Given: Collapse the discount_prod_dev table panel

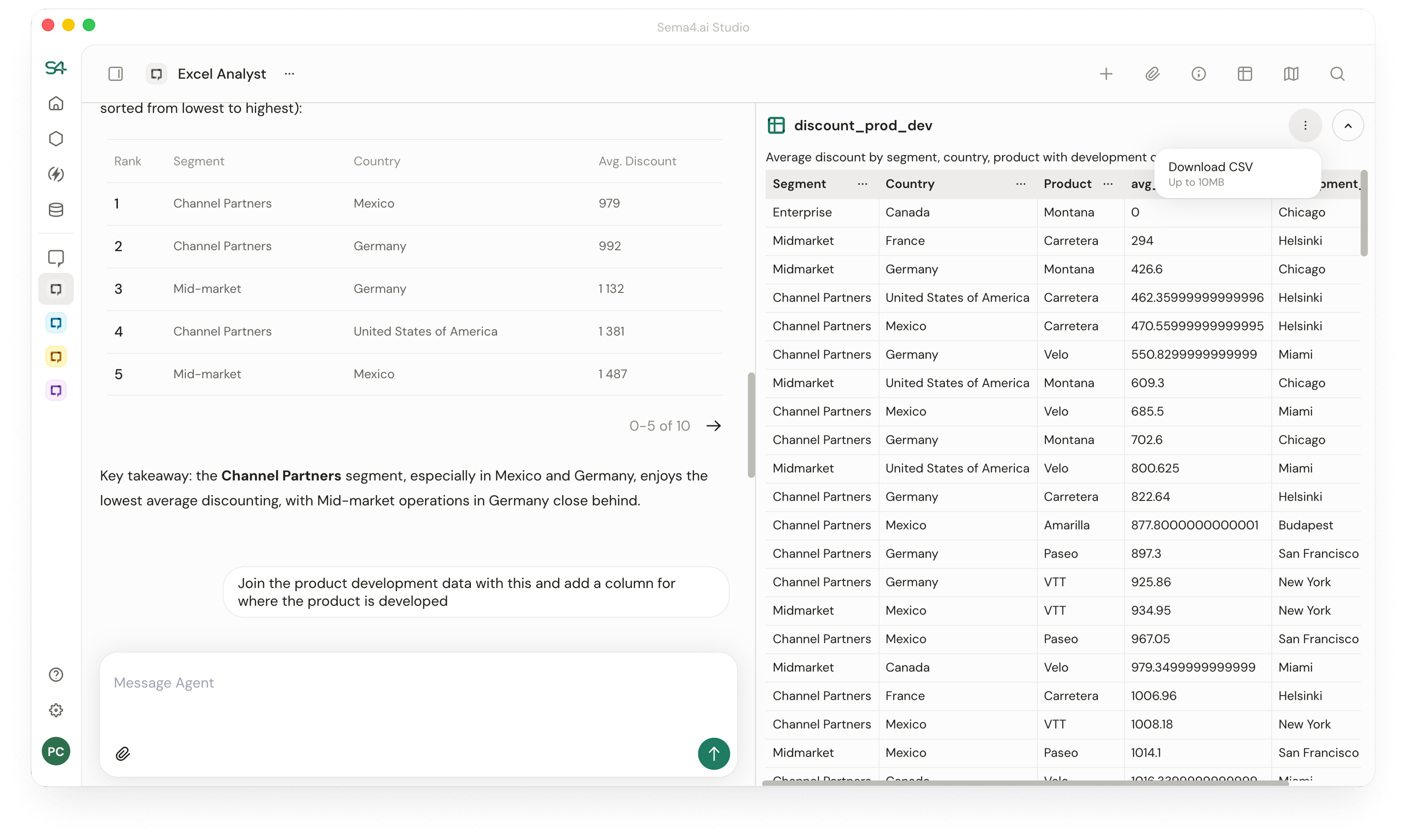Looking at the screenshot, I should 1348,126.
